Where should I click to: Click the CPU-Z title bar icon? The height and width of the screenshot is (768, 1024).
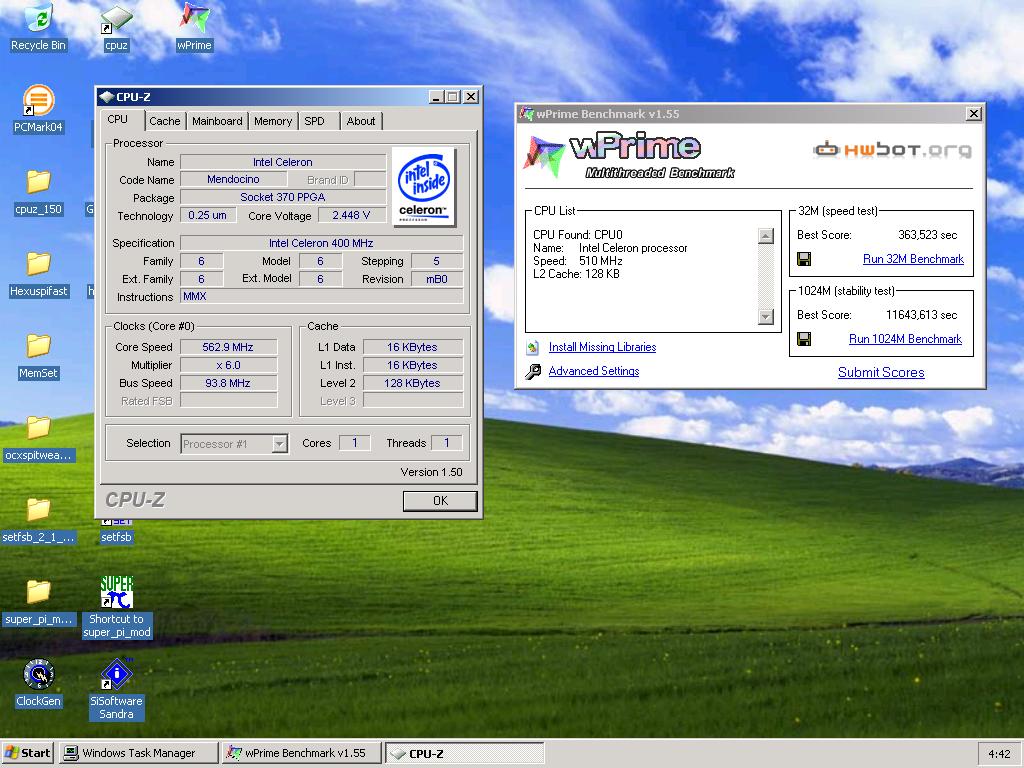point(106,97)
